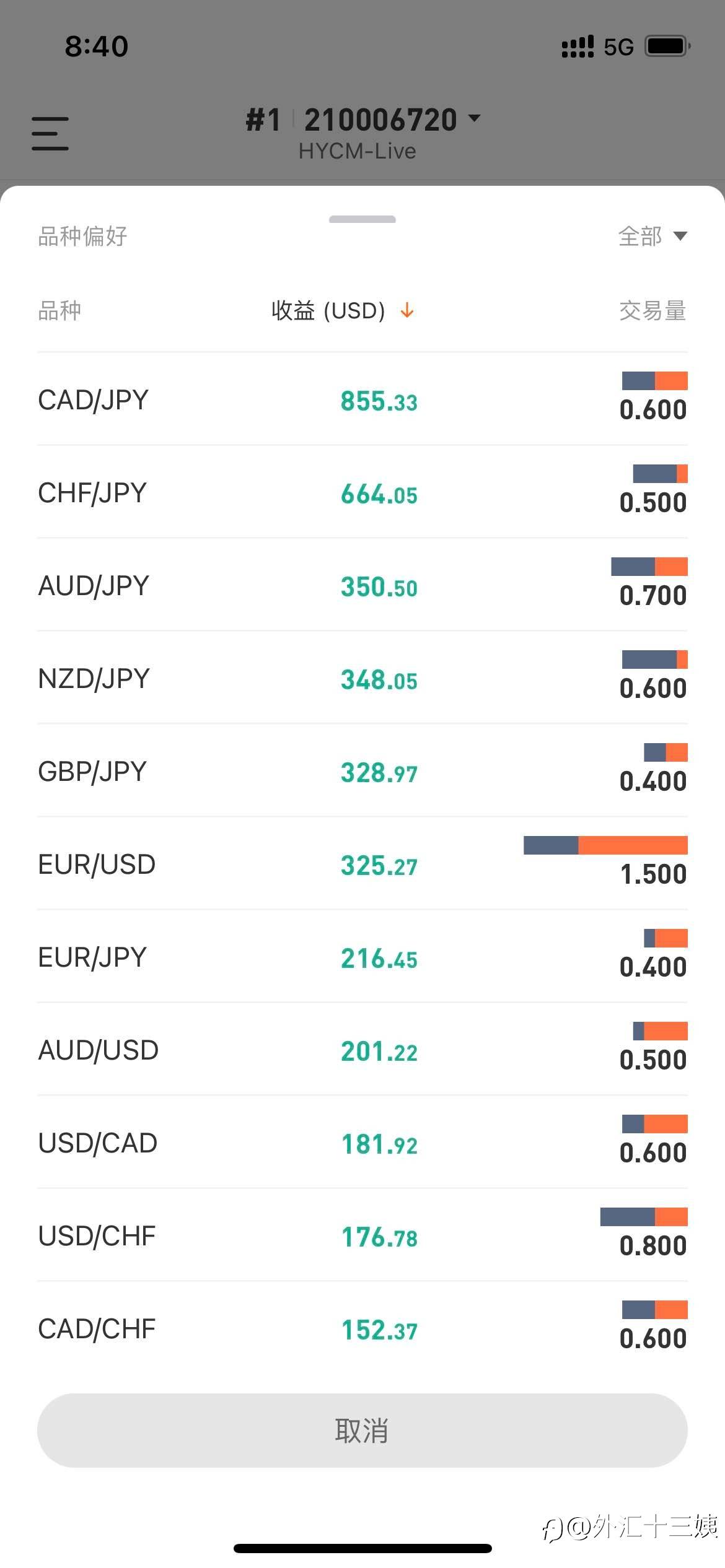Sort by 收益 (USD) column header
The height and width of the screenshot is (1568, 725).
pyautogui.click(x=328, y=310)
